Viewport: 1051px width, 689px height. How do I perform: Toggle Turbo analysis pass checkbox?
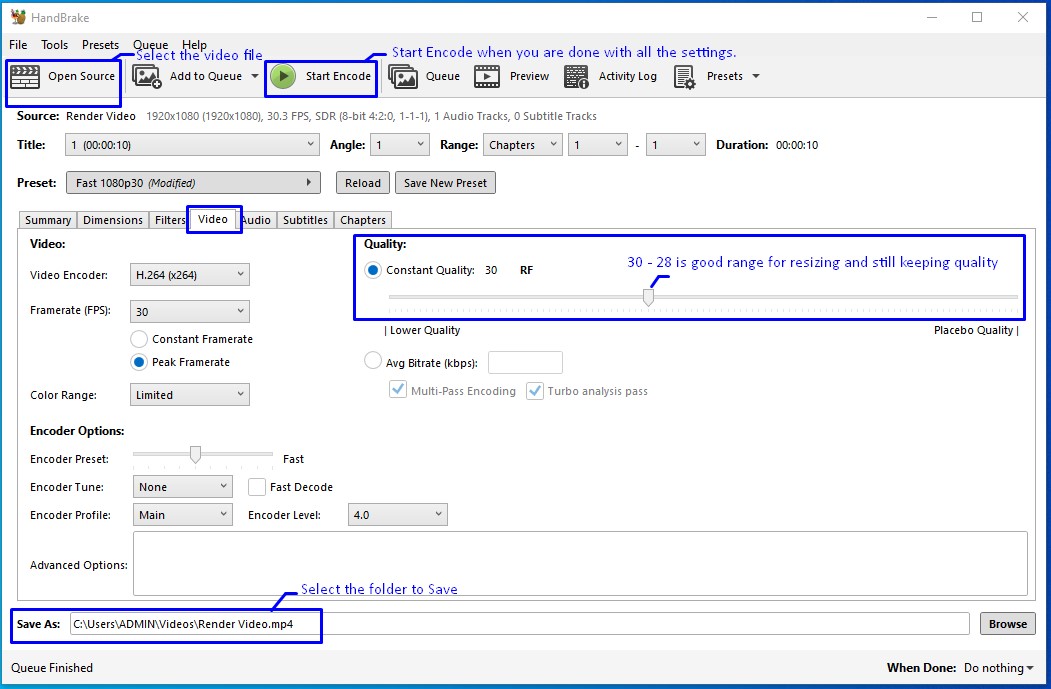pos(535,390)
